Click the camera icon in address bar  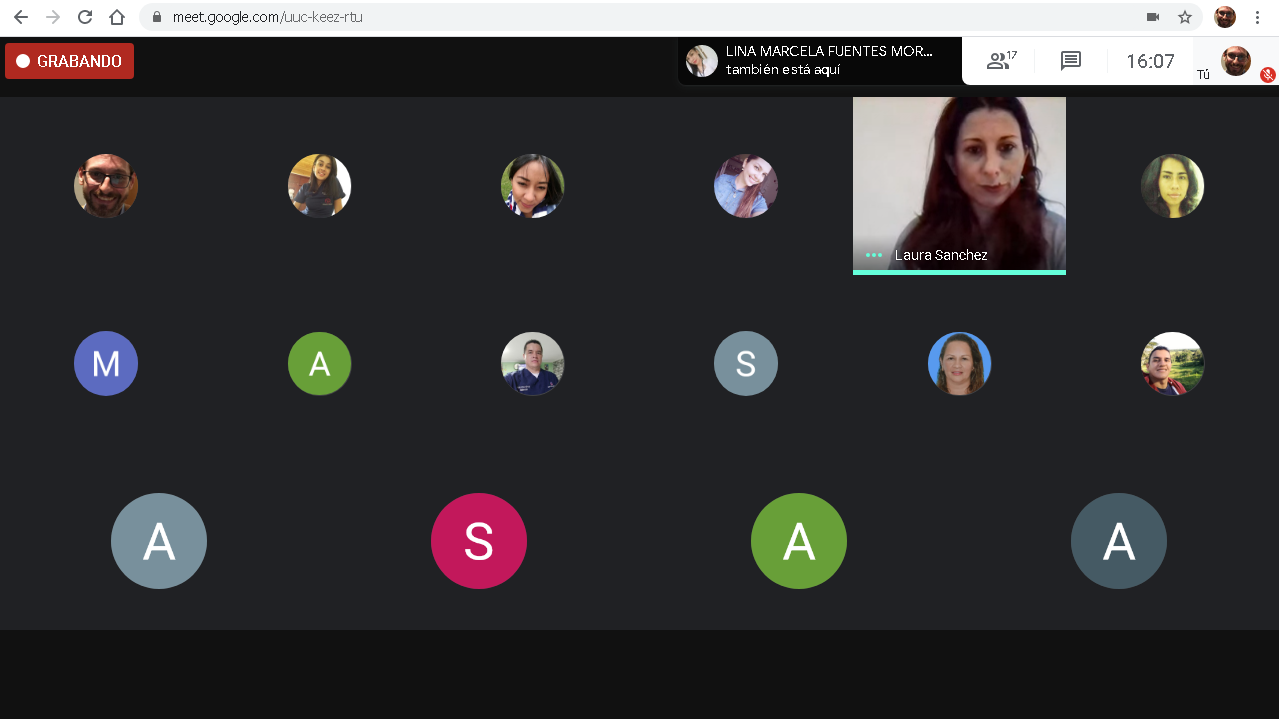pyautogui.click(x=1153, y=17)
